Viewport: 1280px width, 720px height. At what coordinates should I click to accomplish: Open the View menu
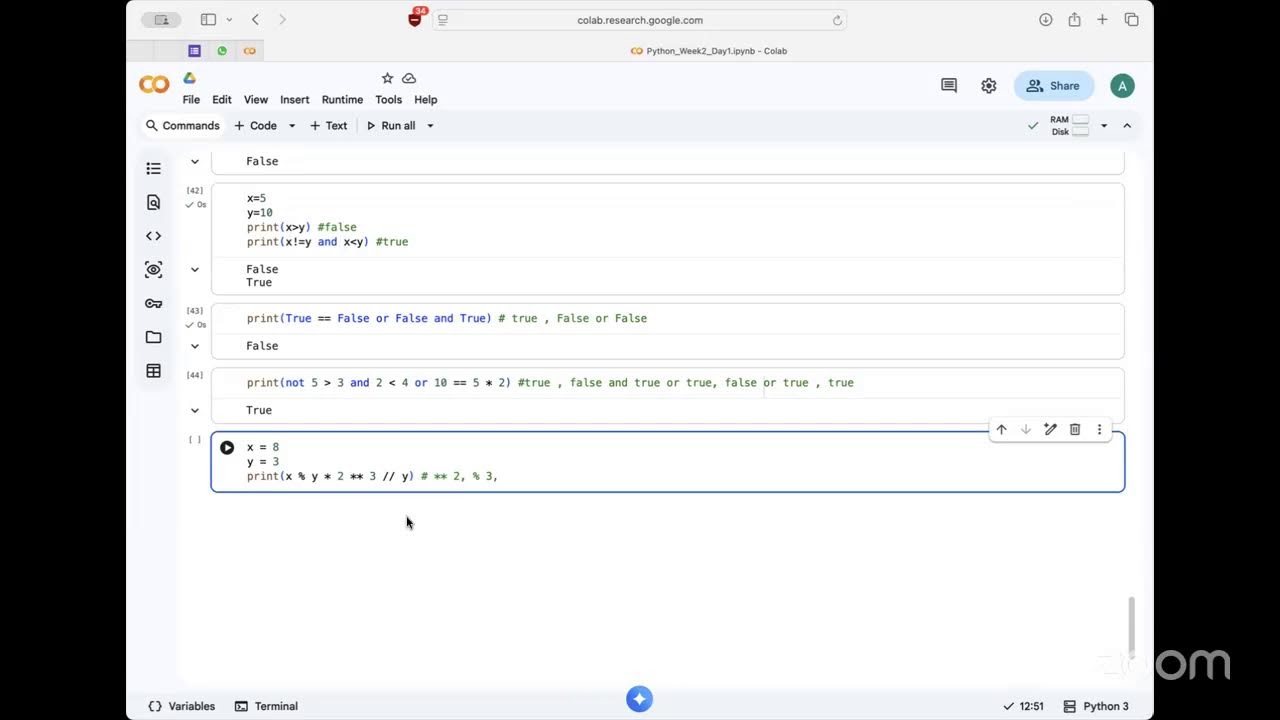point(256,100)
